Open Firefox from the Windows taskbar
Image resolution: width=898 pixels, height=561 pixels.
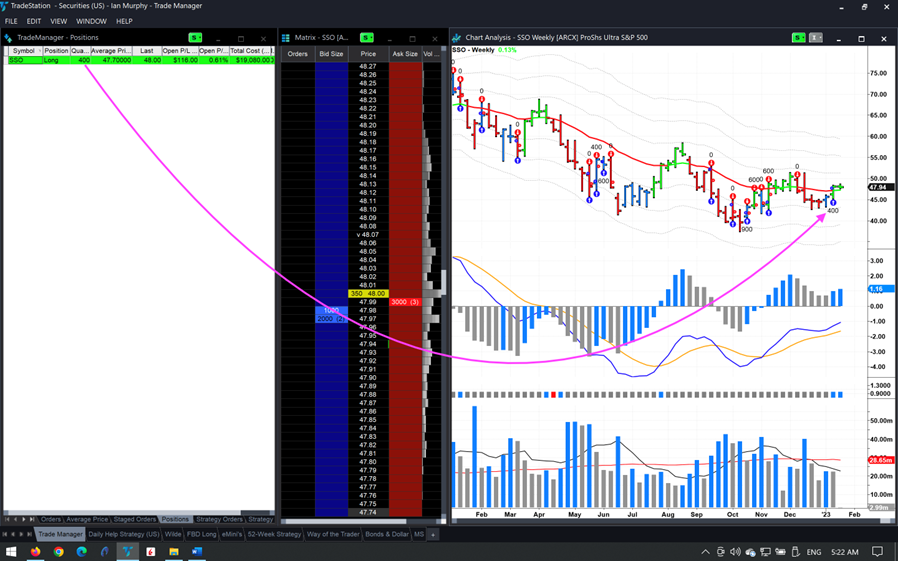click(x=36, y=551)
